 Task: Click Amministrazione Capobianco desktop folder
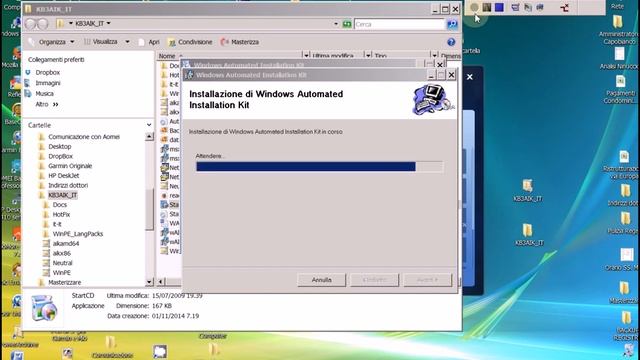click(x=618, y=22)
